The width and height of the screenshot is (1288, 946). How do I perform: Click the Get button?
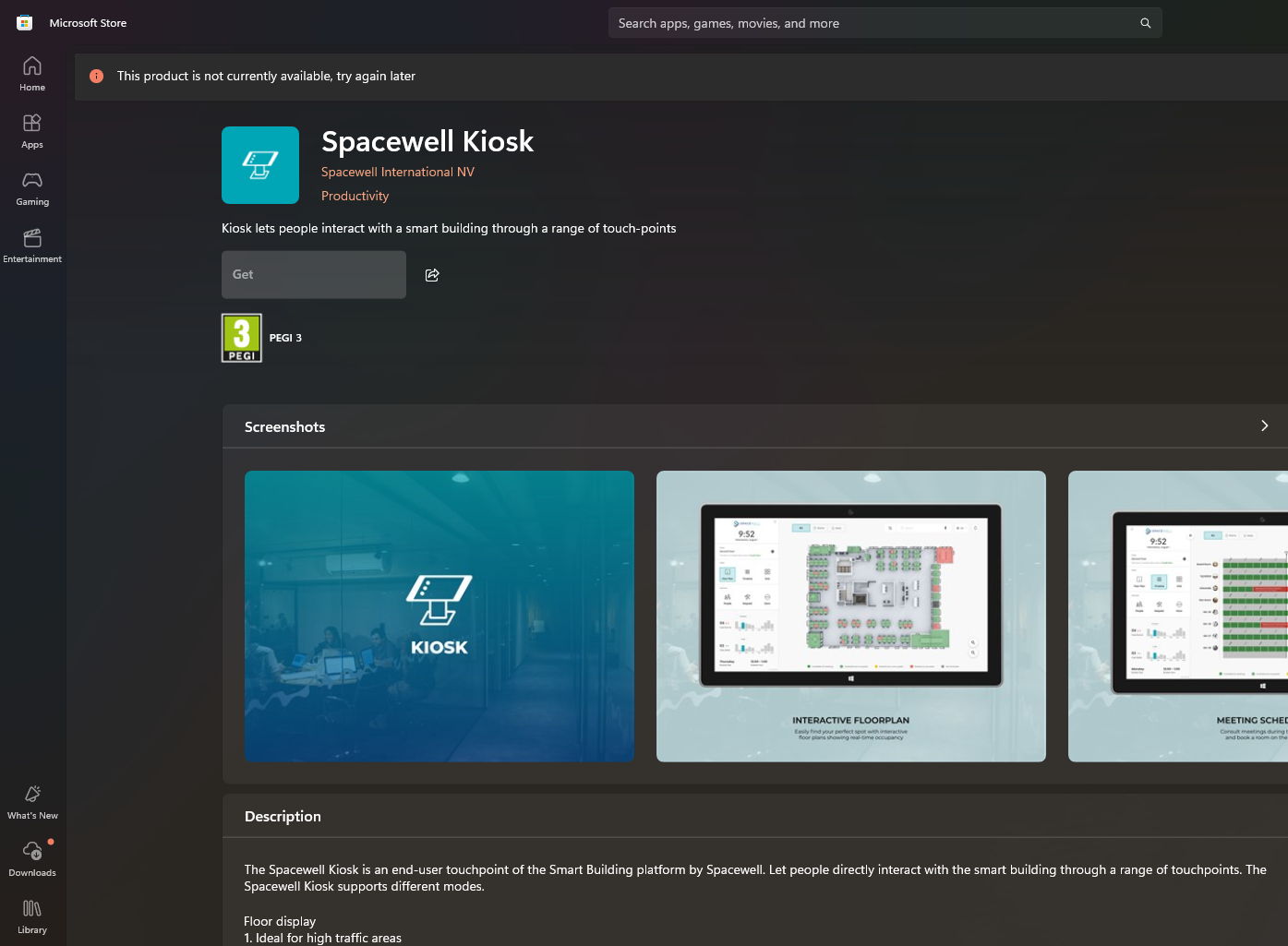click(314, 274)
